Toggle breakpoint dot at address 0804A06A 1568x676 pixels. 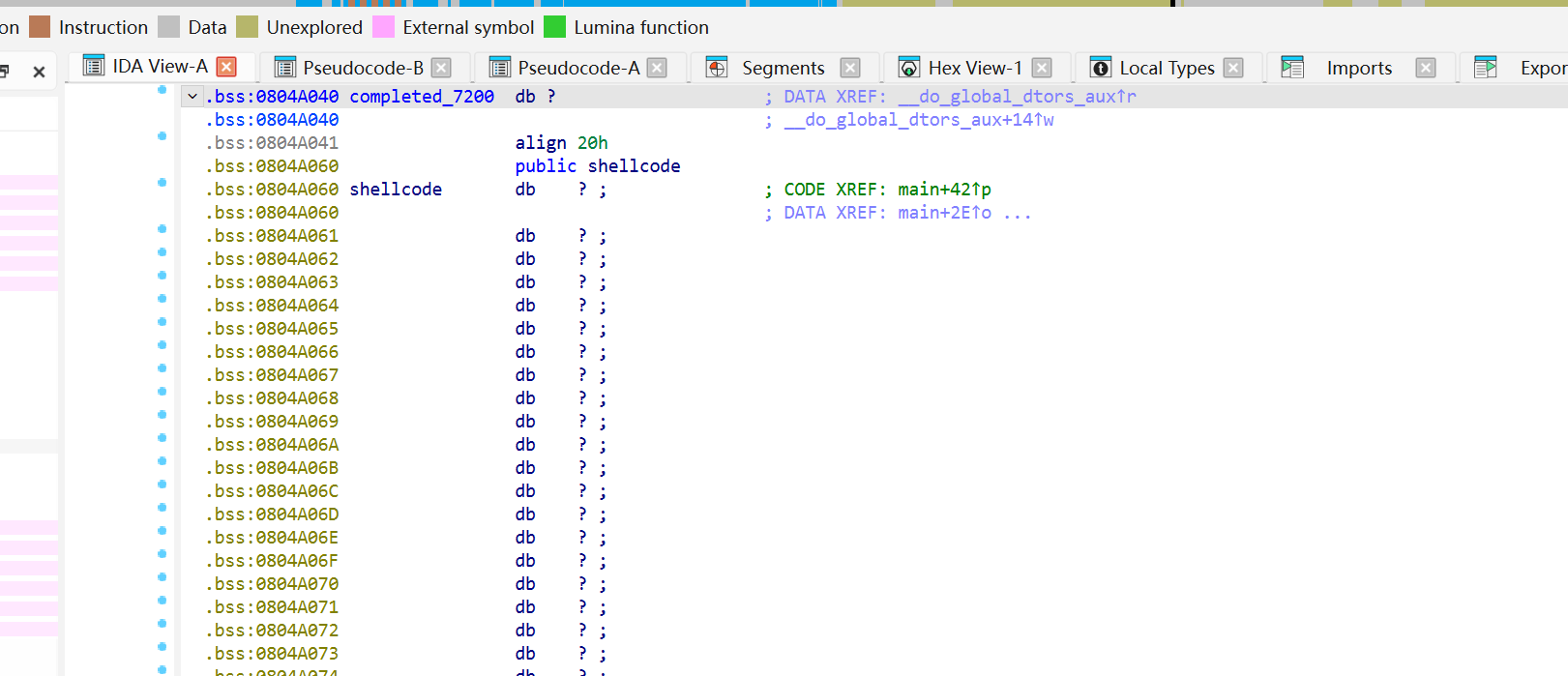tap(162, 438)
